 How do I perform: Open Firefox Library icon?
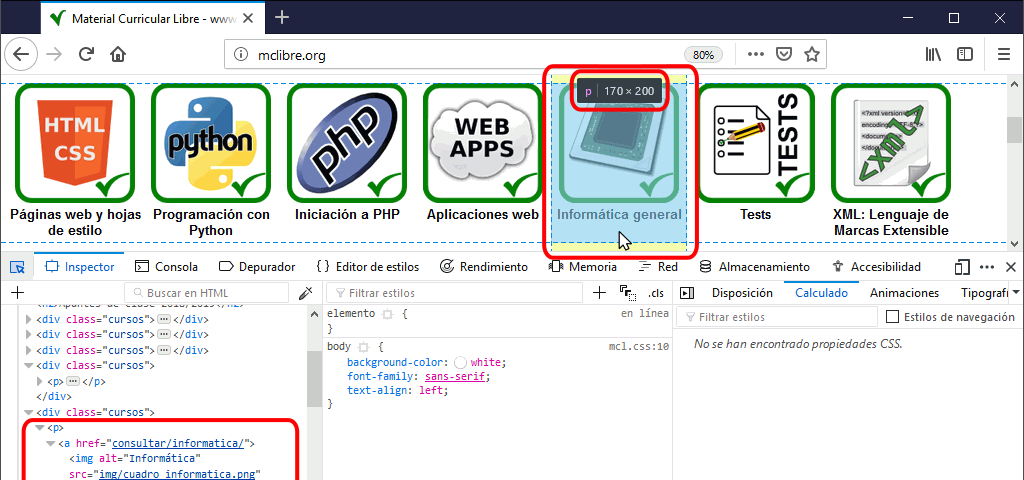(x=932, y=55)
